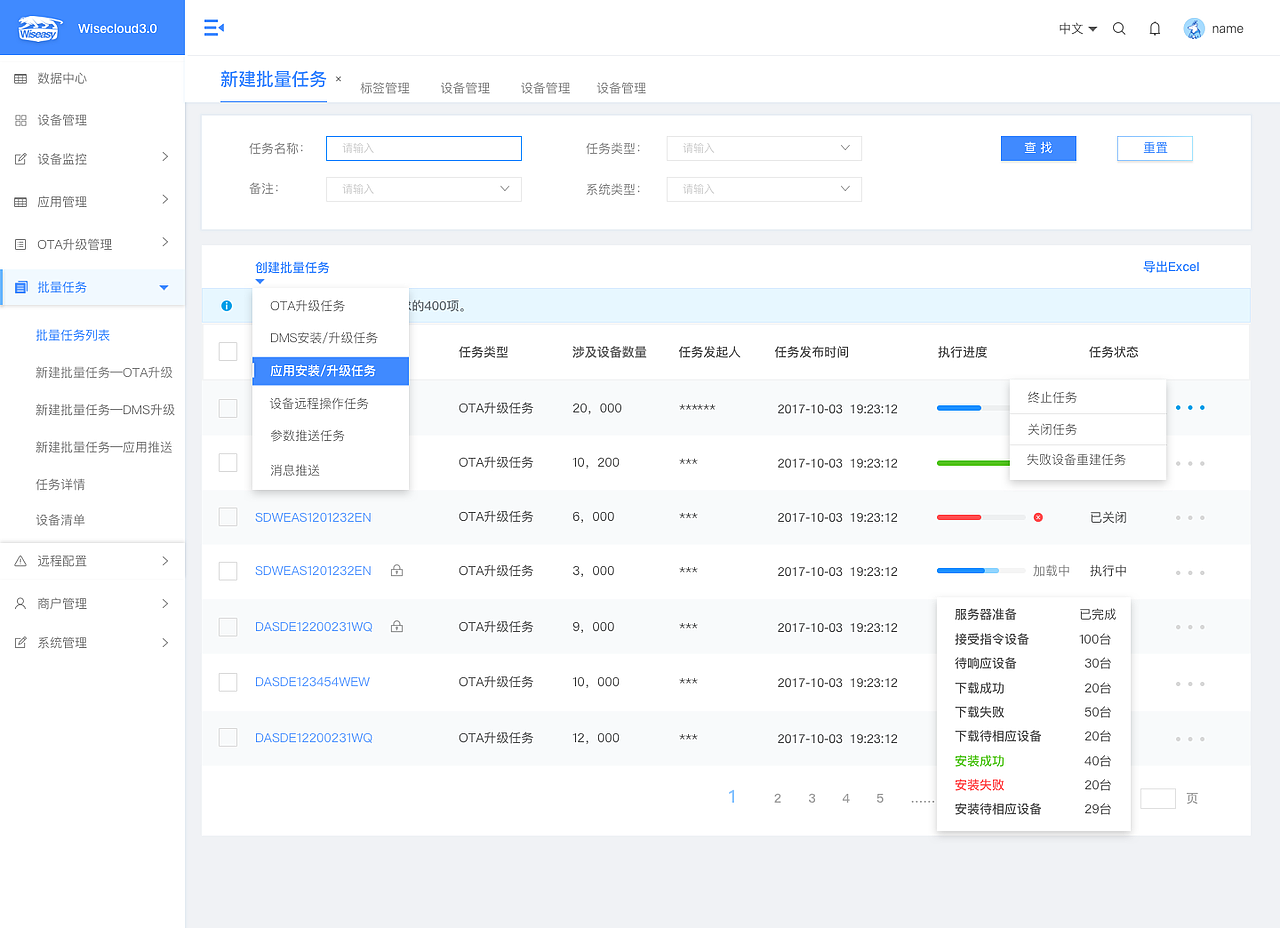Open the 数据中心 section via its table icon
Image resolution: width=1280 pixels, height=928 pixels.
(22, 78)
